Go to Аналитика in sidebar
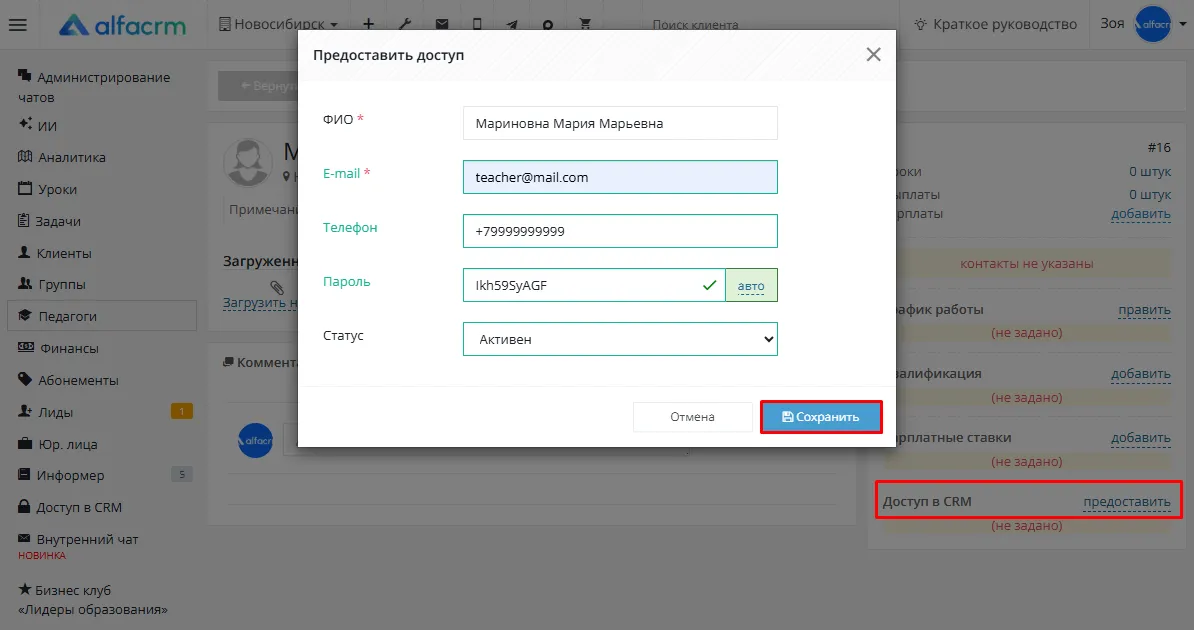Screen dimensions: 1194x630 62,157
